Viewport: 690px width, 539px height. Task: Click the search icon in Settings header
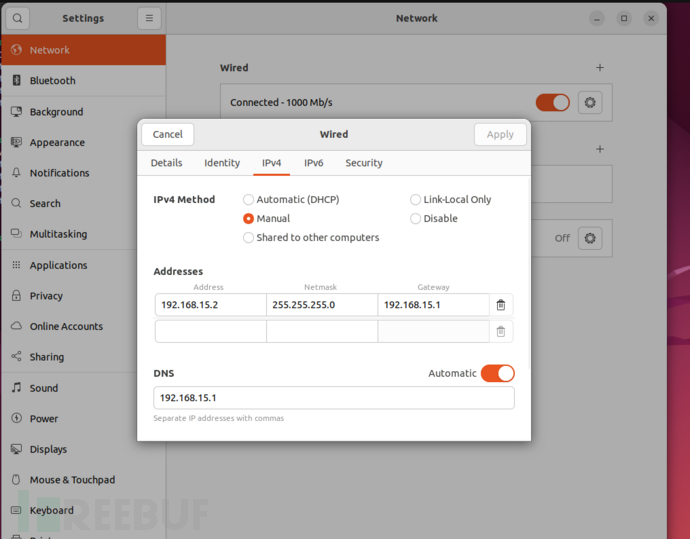coord(17,18)
